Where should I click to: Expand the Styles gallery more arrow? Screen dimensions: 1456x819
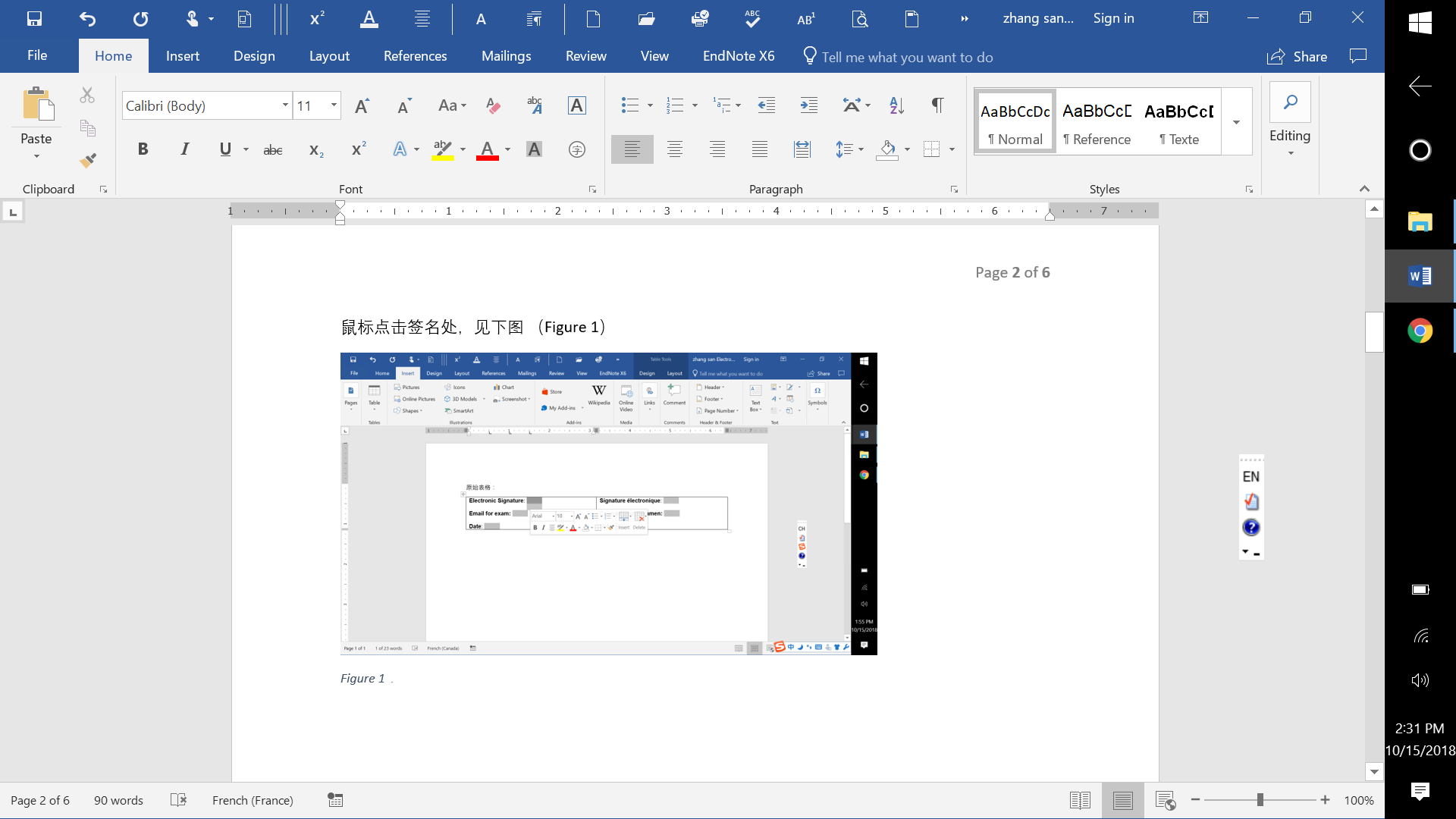click(1236, 122)
